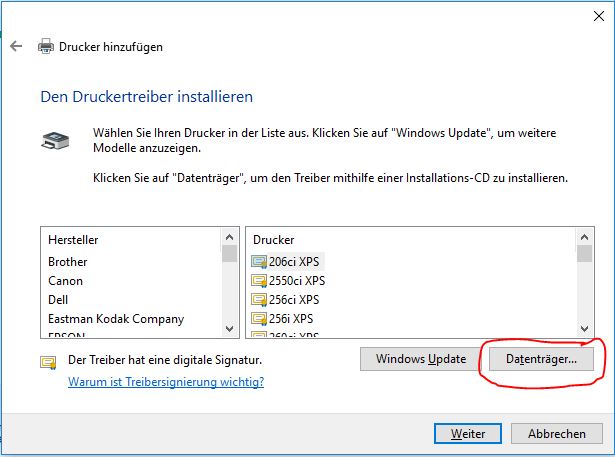Click the back arrow icon
615x457 pixels.
(15, 46)
